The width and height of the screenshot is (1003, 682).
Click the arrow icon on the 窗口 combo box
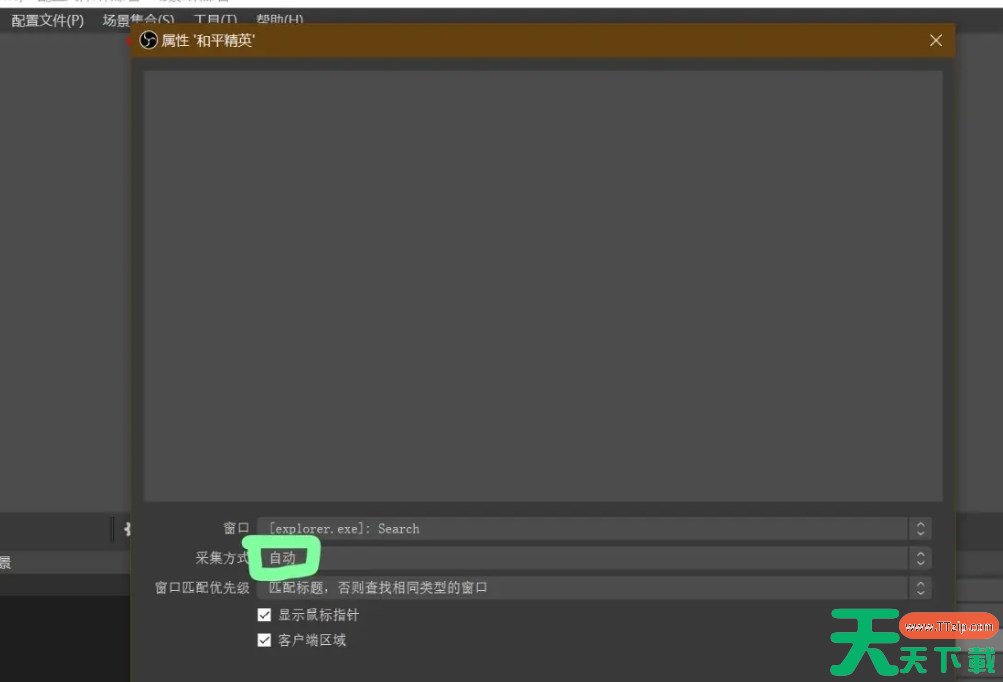click(920, 529)
